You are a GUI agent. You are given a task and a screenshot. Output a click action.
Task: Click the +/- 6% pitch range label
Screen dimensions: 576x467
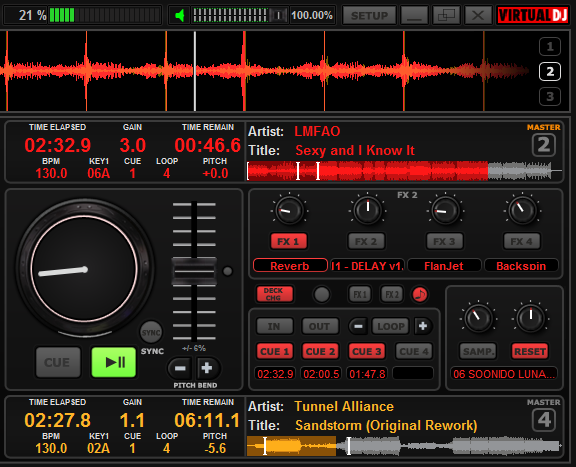coord(194,348)
